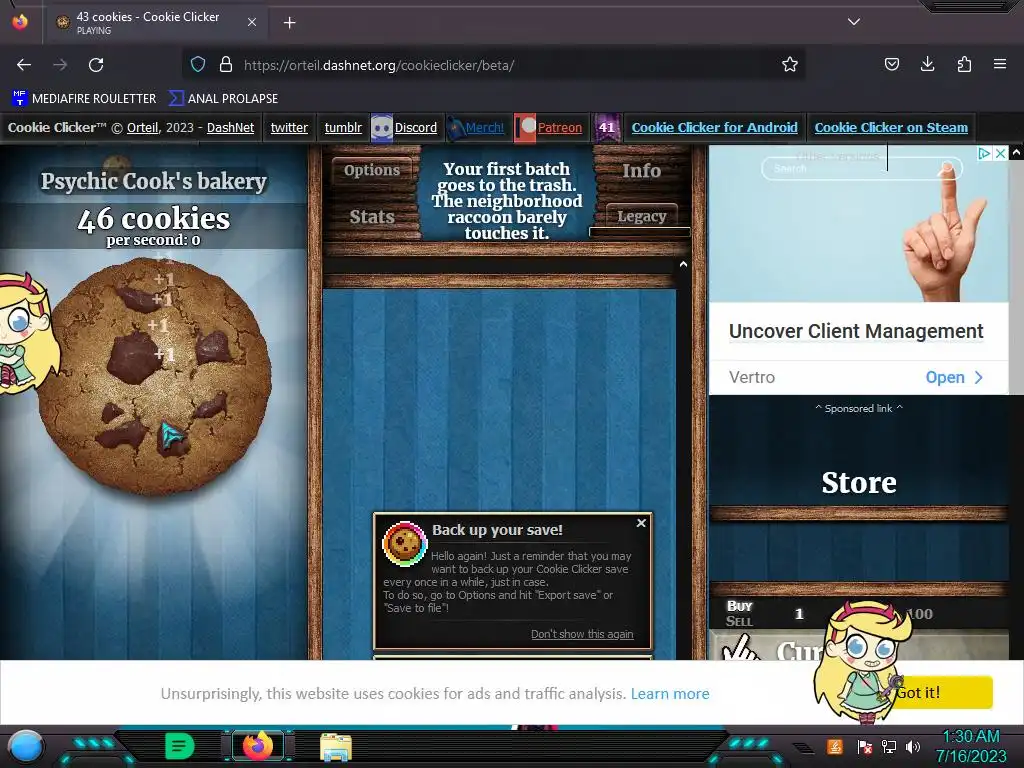Image resolution: width=1024 pixels, height=768 pixels.
Task: Open the Action Center flag tray icon
Action: (865, 746)
